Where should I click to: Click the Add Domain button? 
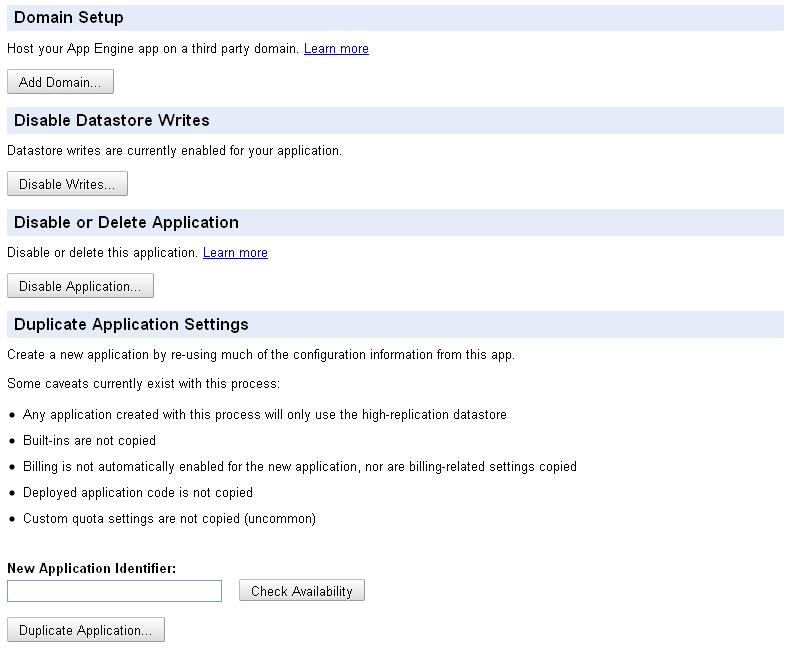click(x=60, y=82)
